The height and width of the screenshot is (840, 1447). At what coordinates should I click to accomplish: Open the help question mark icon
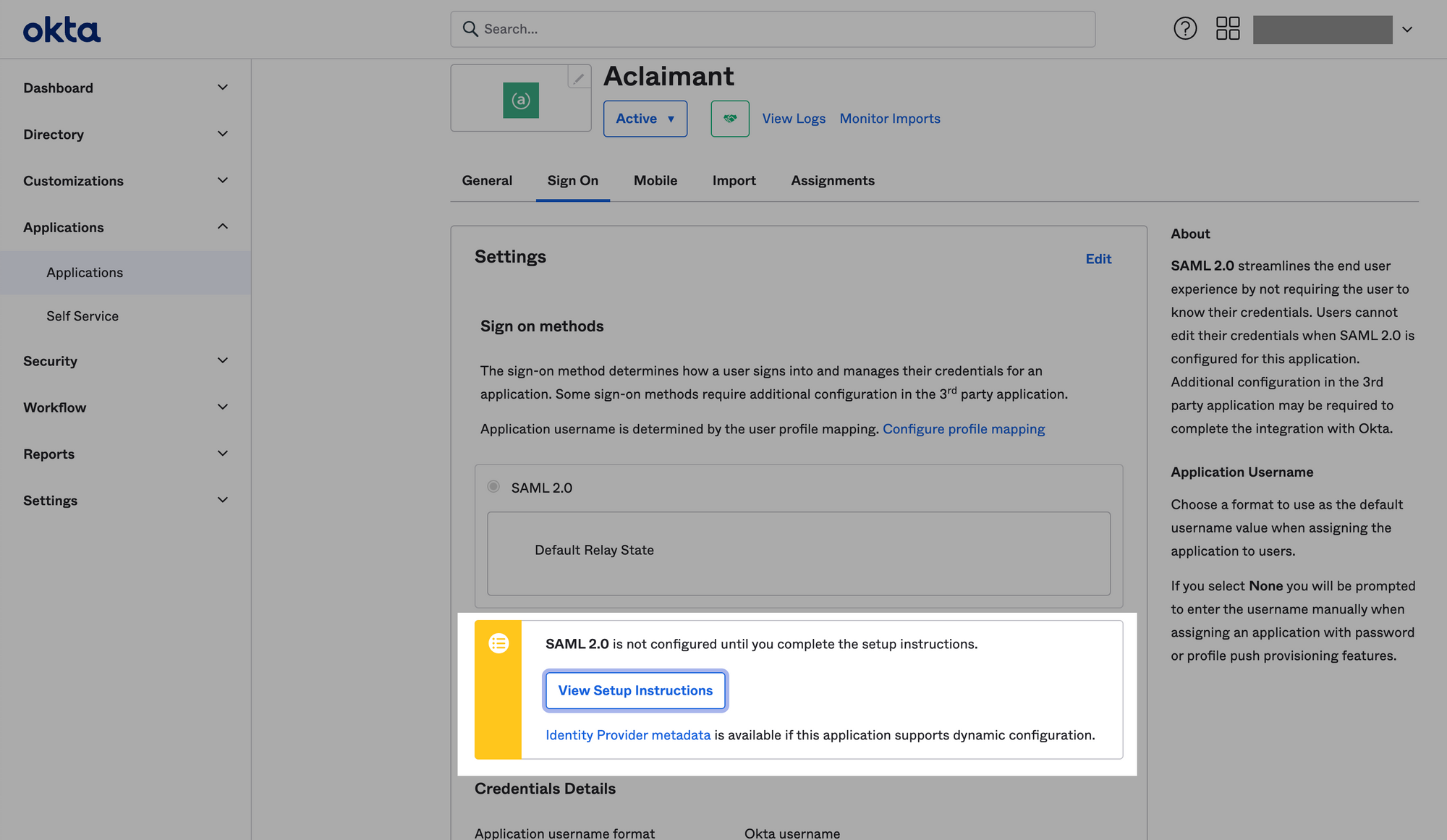tap(1185, 29)
